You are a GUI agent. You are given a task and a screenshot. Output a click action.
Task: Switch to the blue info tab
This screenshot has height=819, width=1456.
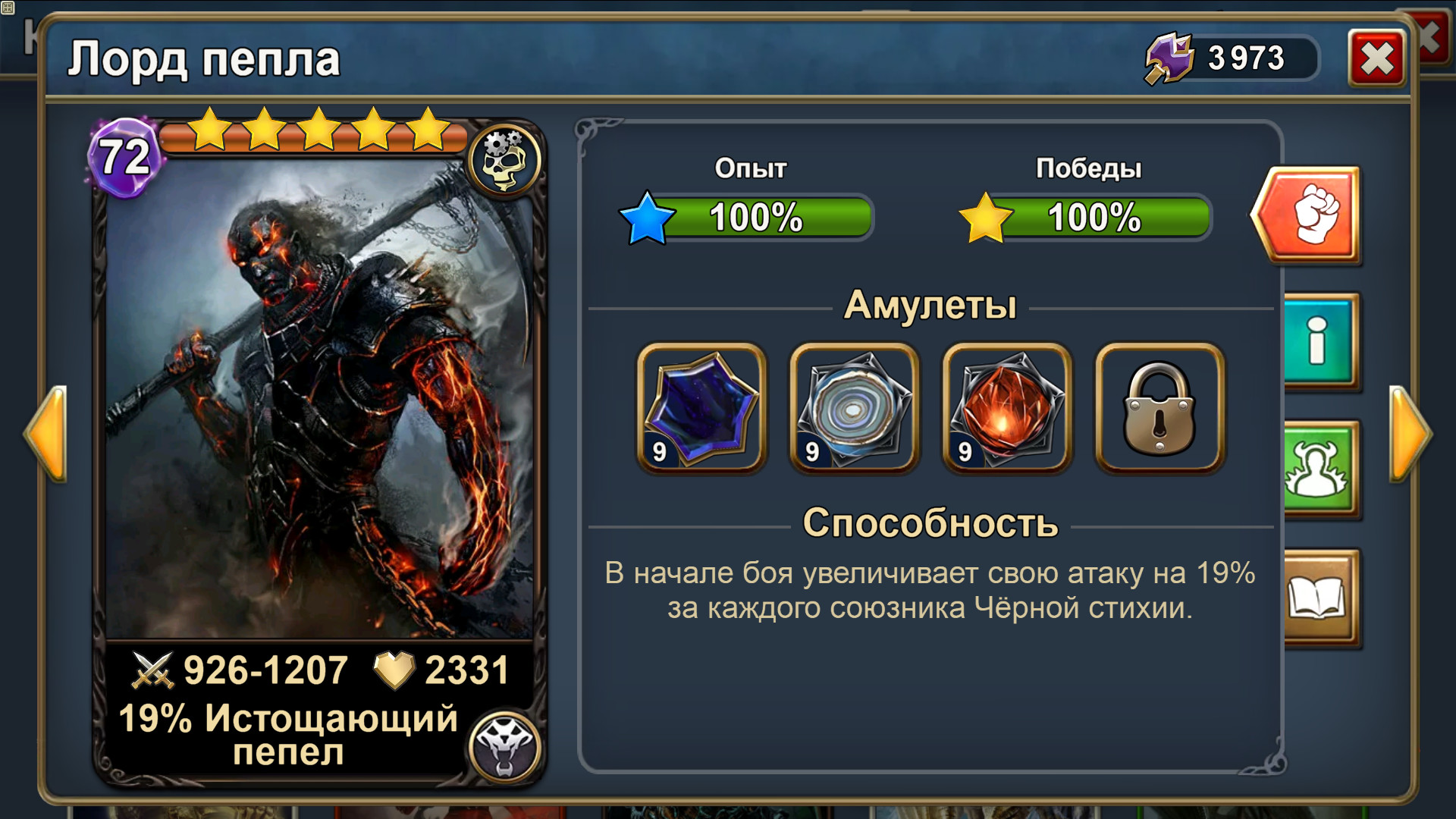1320,341
